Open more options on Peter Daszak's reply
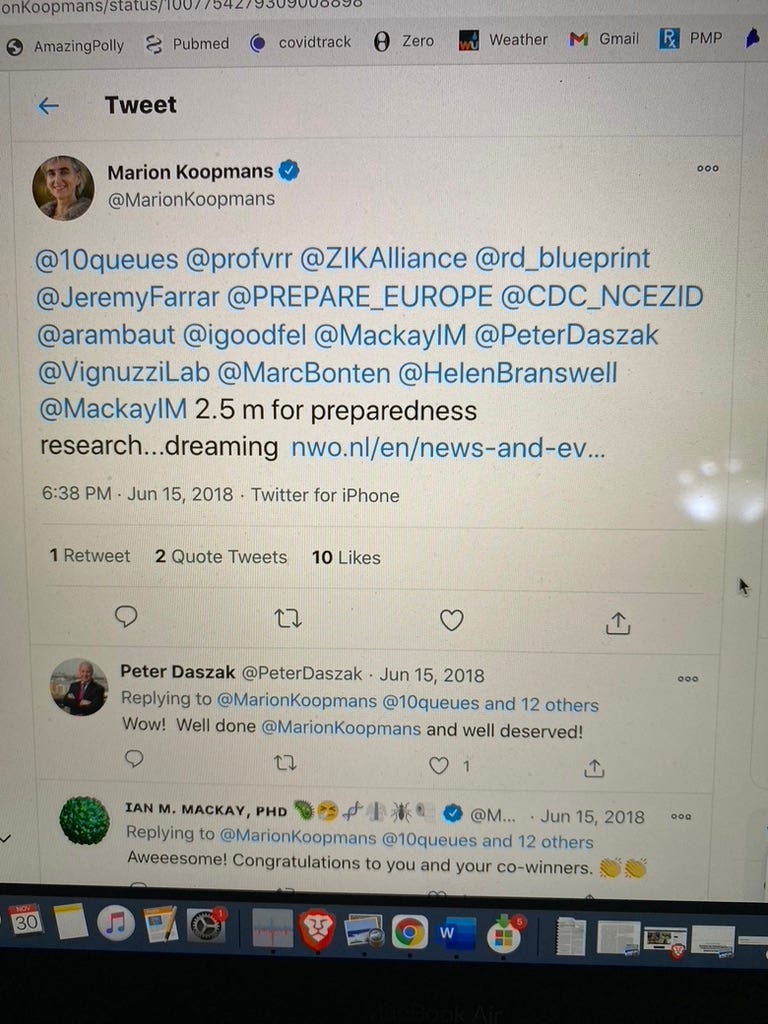Image resolution: width=768 pixels, height=1024 pixels. [x=688, y=679]
